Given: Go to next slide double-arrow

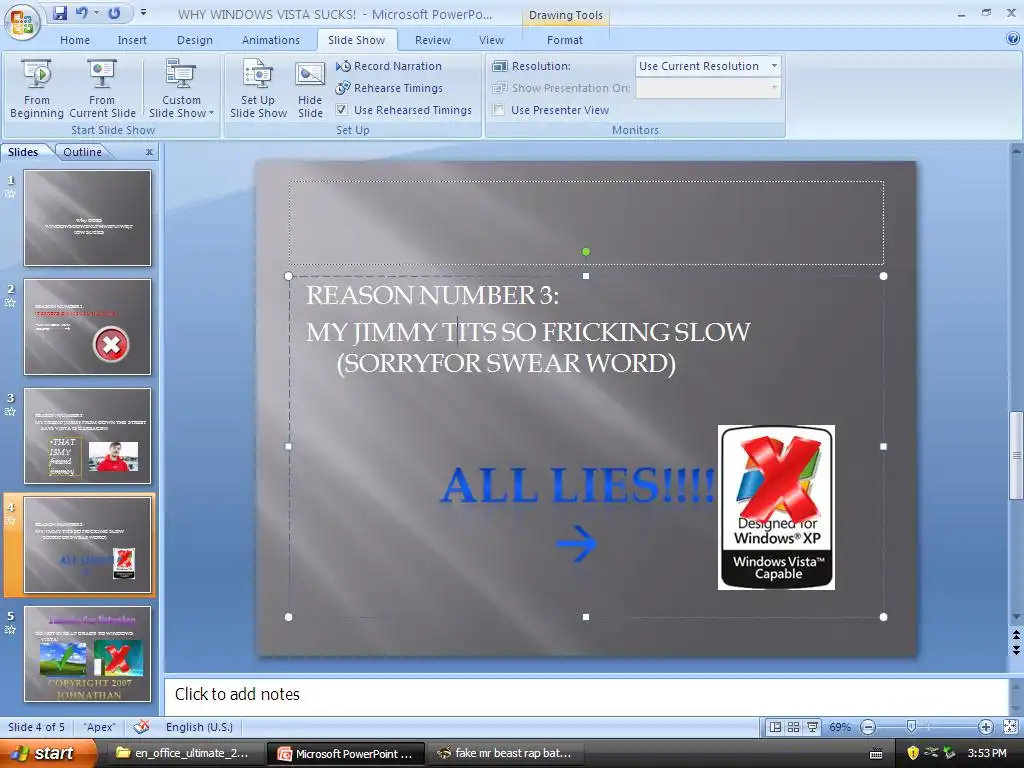Looking at the screenshot, I should pyautogui.click(x=1016, y=650).
